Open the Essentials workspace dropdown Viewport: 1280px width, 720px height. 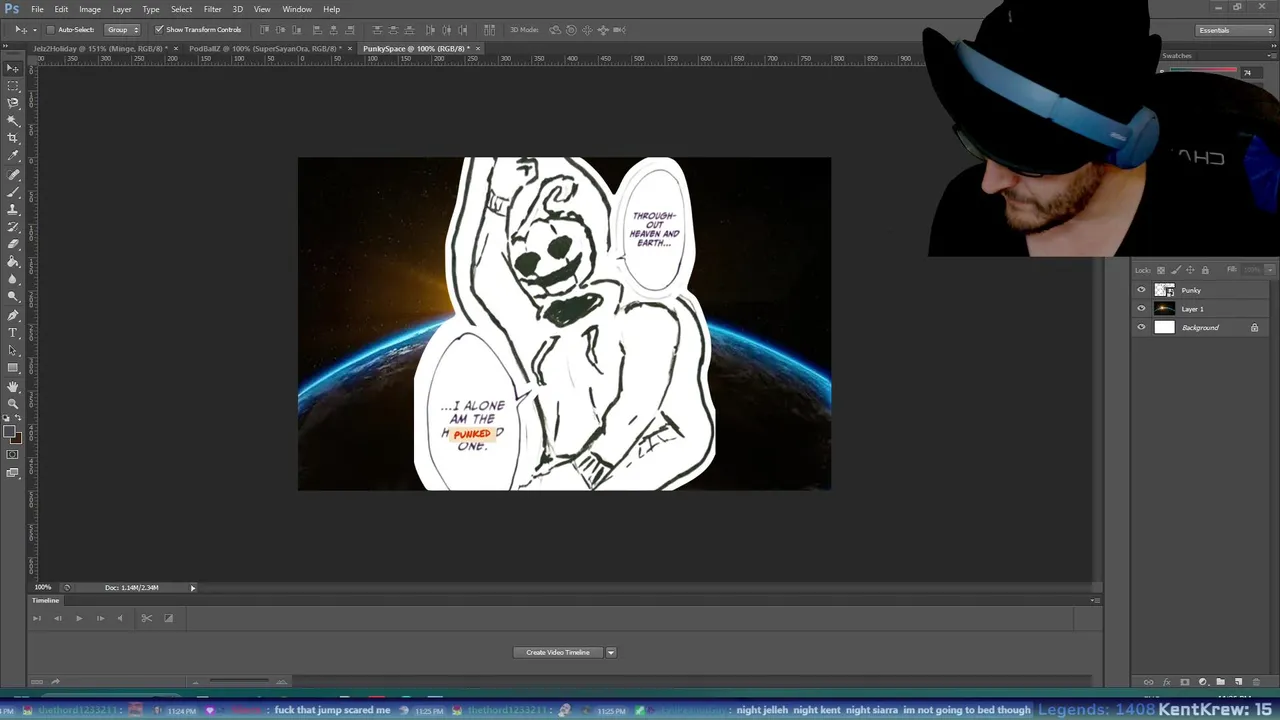point(1236,30)
